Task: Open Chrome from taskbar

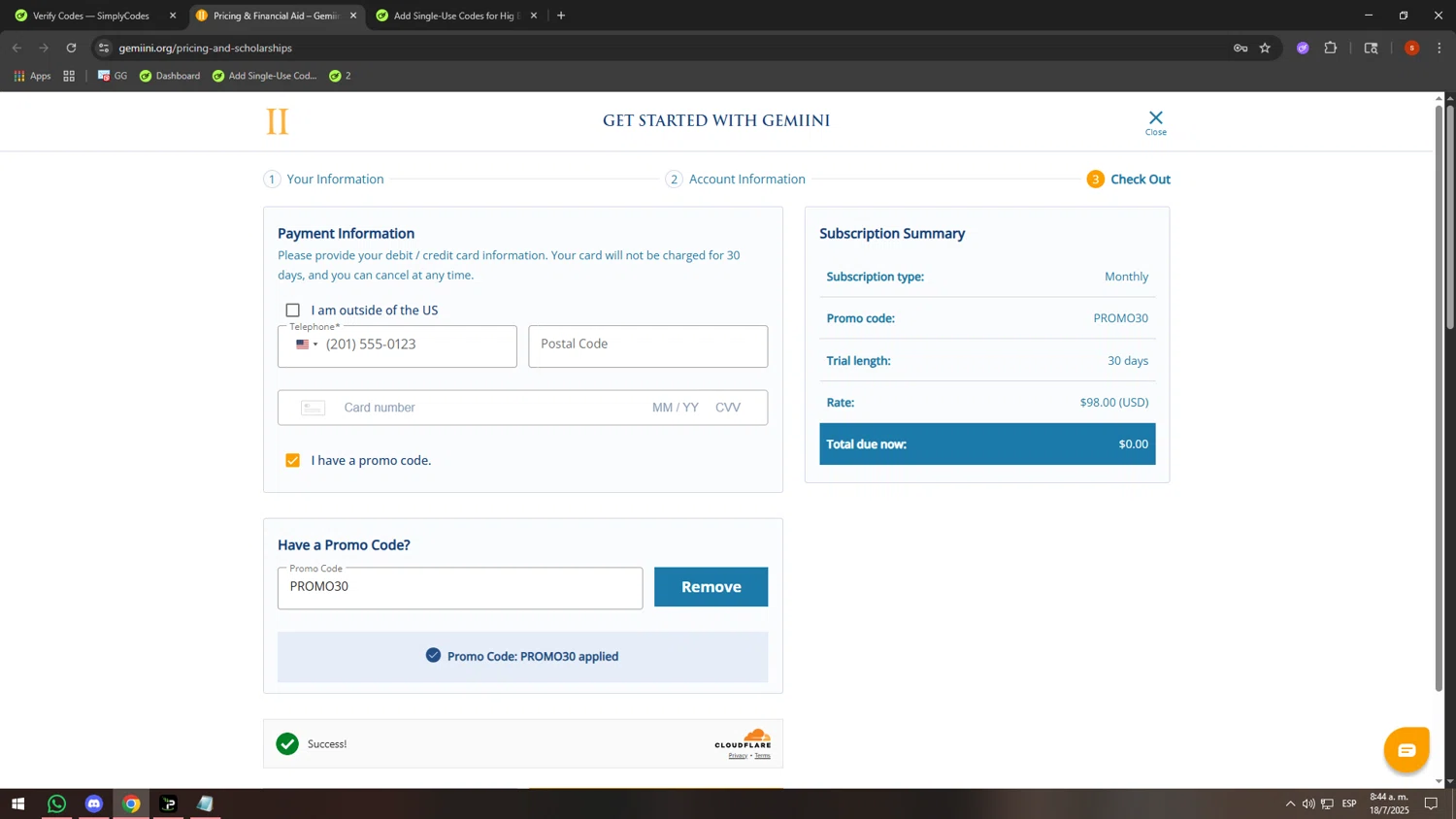Action: 131,803
